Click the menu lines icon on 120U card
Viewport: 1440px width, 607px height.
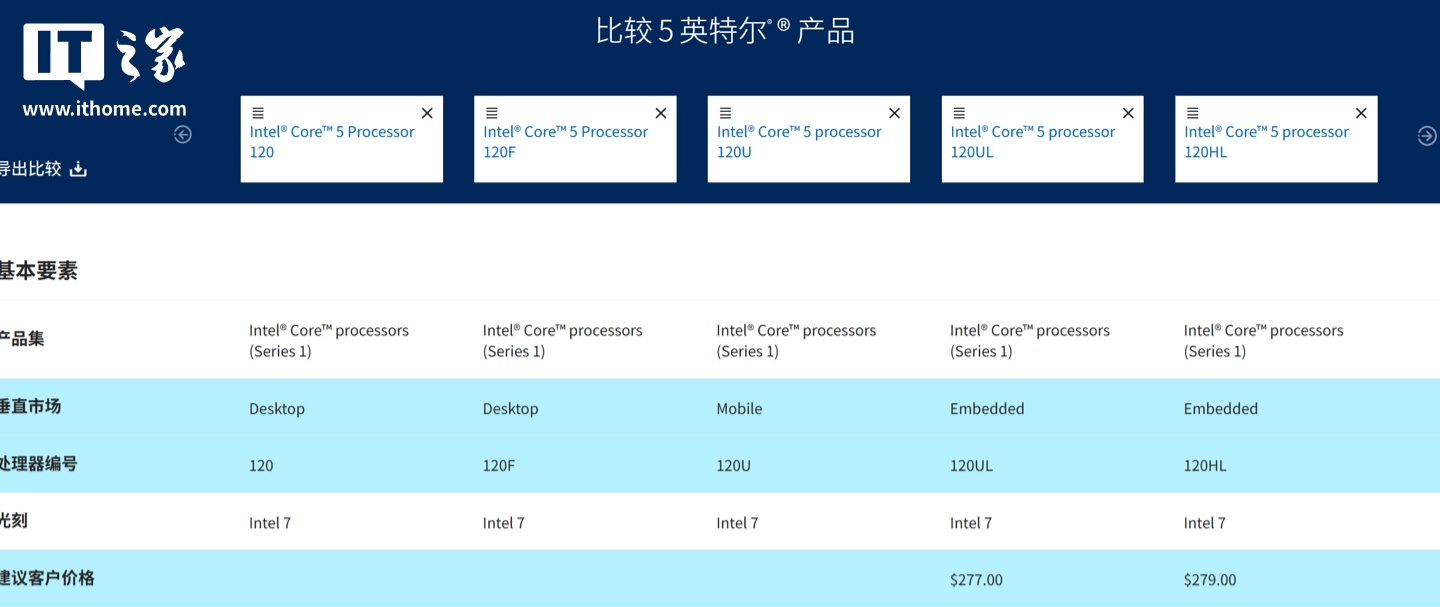(725, 113)
